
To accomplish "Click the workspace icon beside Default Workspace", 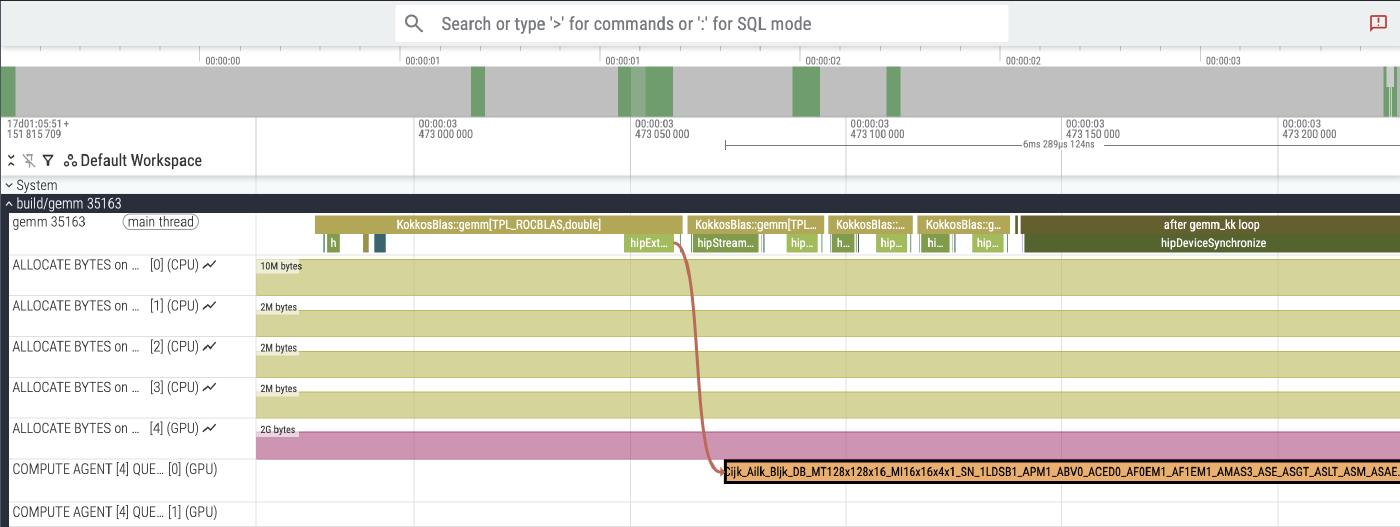I will coord(70,160).
